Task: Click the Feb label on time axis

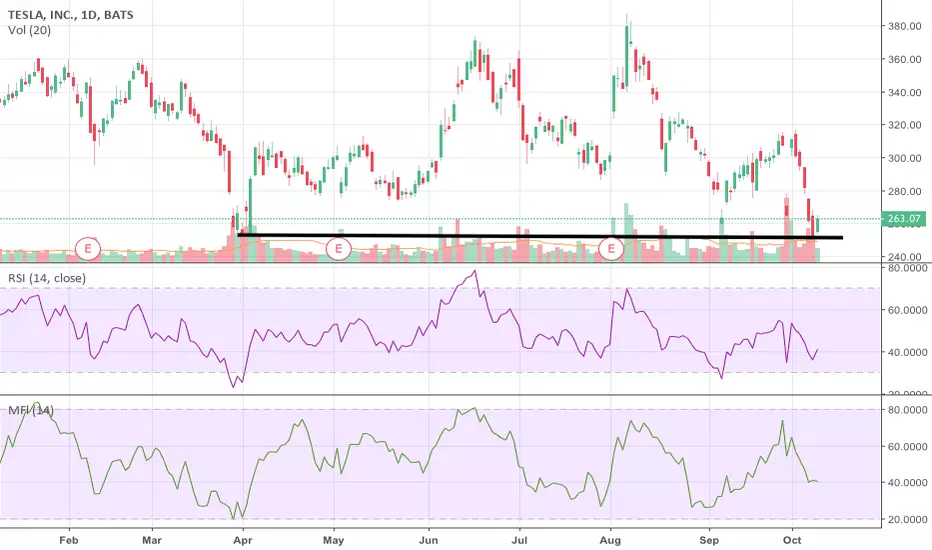Action: point(69,540)
